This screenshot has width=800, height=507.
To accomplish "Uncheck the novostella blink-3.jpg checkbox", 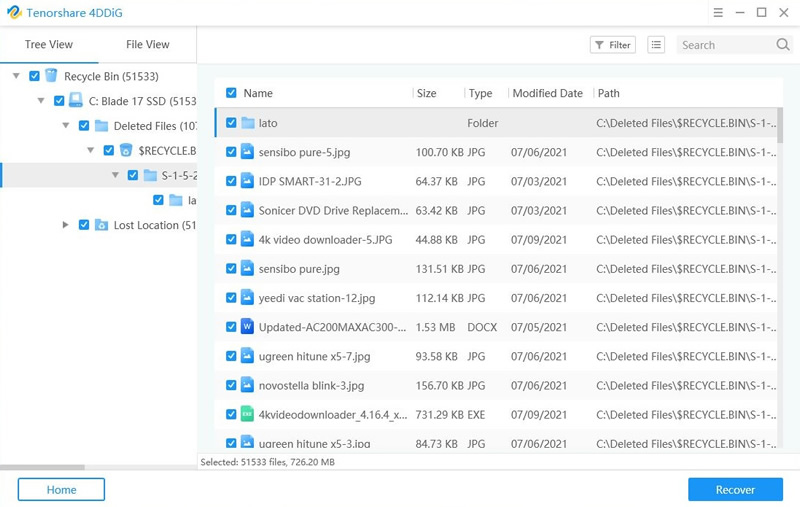I will pyautogui.click(x=231, y=385).
